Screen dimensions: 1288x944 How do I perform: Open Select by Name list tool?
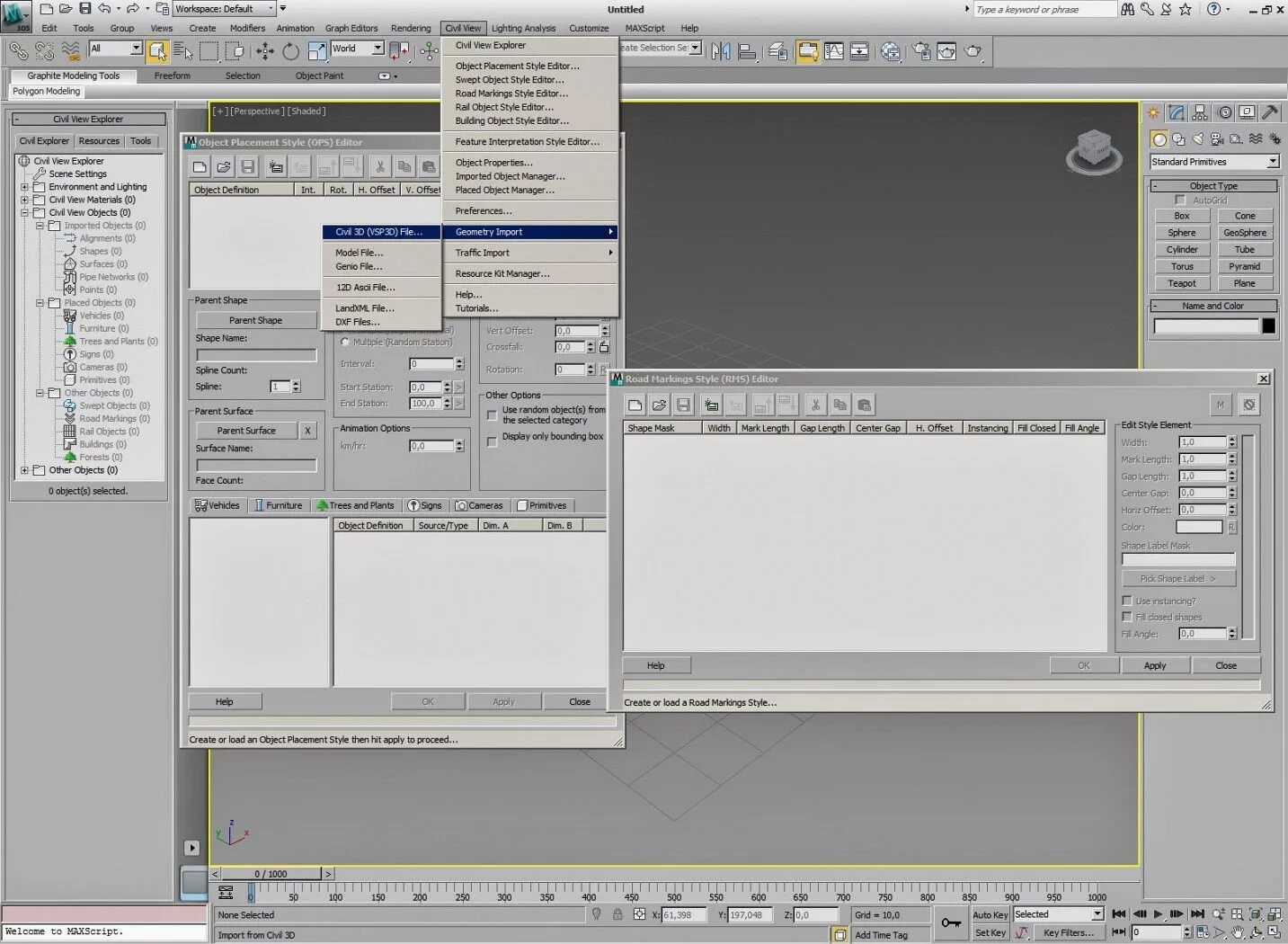tap(183, 51)
